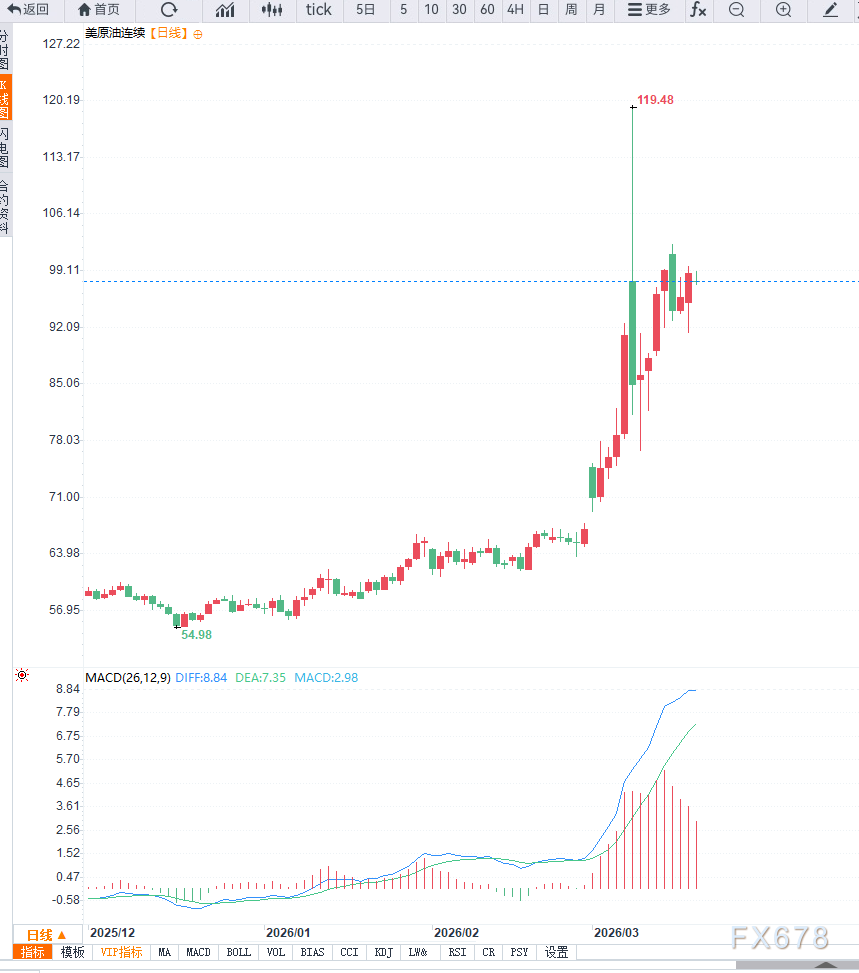Open the pencil drawing tool
Screen dimensions: 859x973
[830, 10]
